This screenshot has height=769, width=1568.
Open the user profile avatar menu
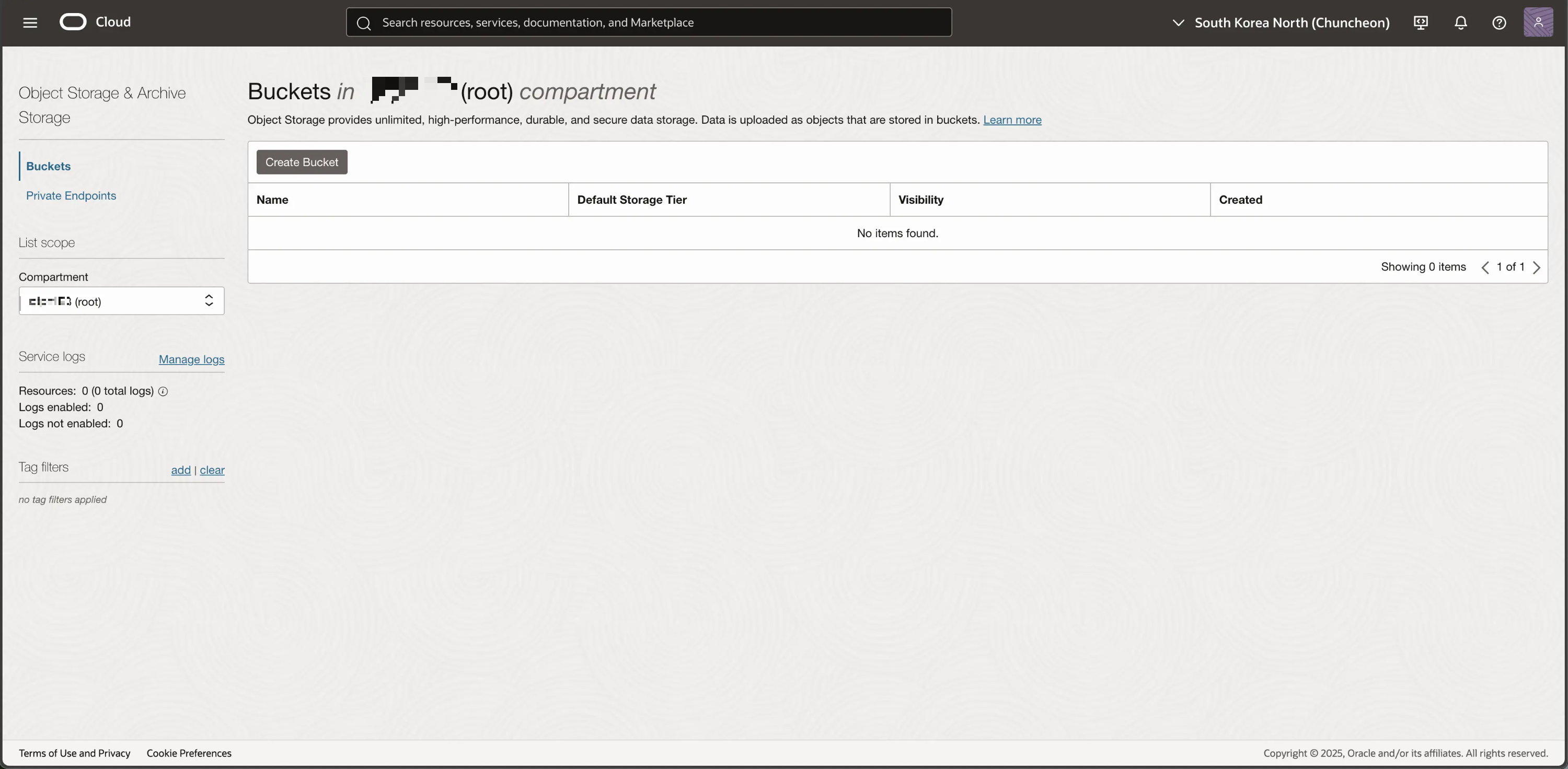(x=1538, y=22)
